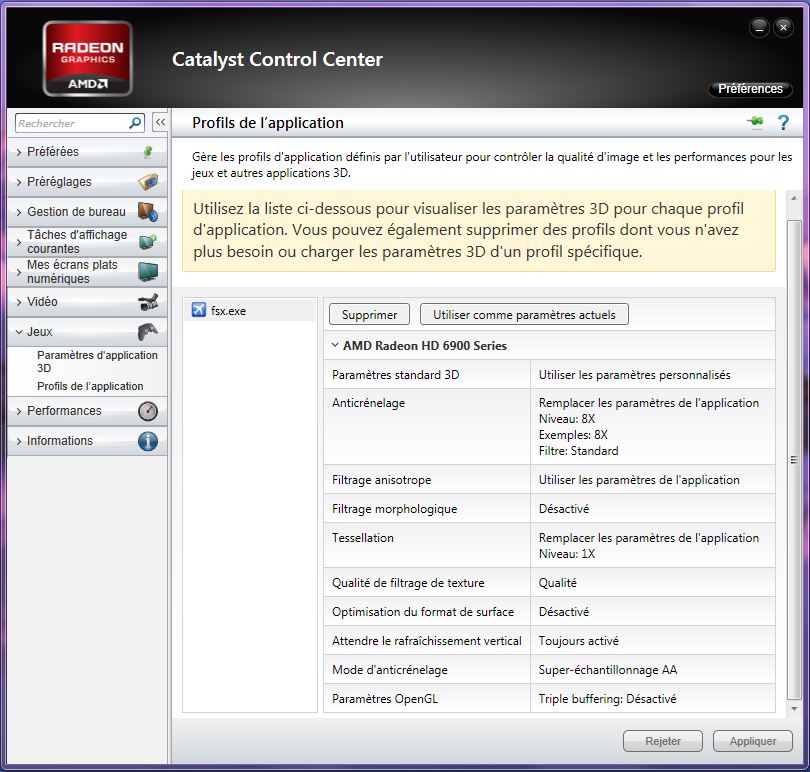Screen dimensions: 810x772
Task: Close the Catalyst Control Center window
Action: (783, 27)
